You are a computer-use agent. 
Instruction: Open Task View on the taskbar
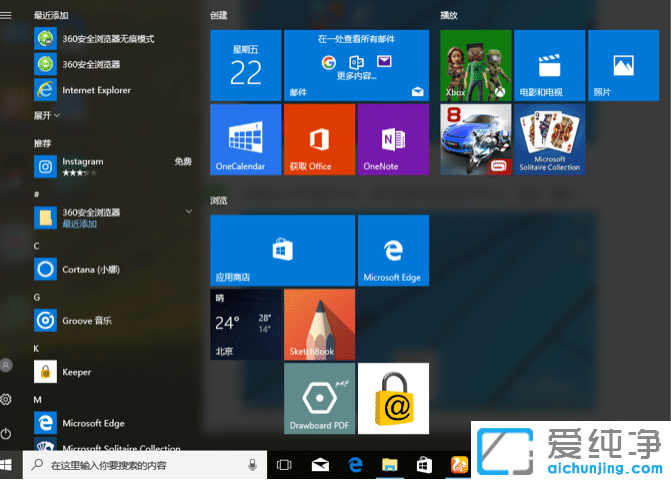click(x=284, y=465)
